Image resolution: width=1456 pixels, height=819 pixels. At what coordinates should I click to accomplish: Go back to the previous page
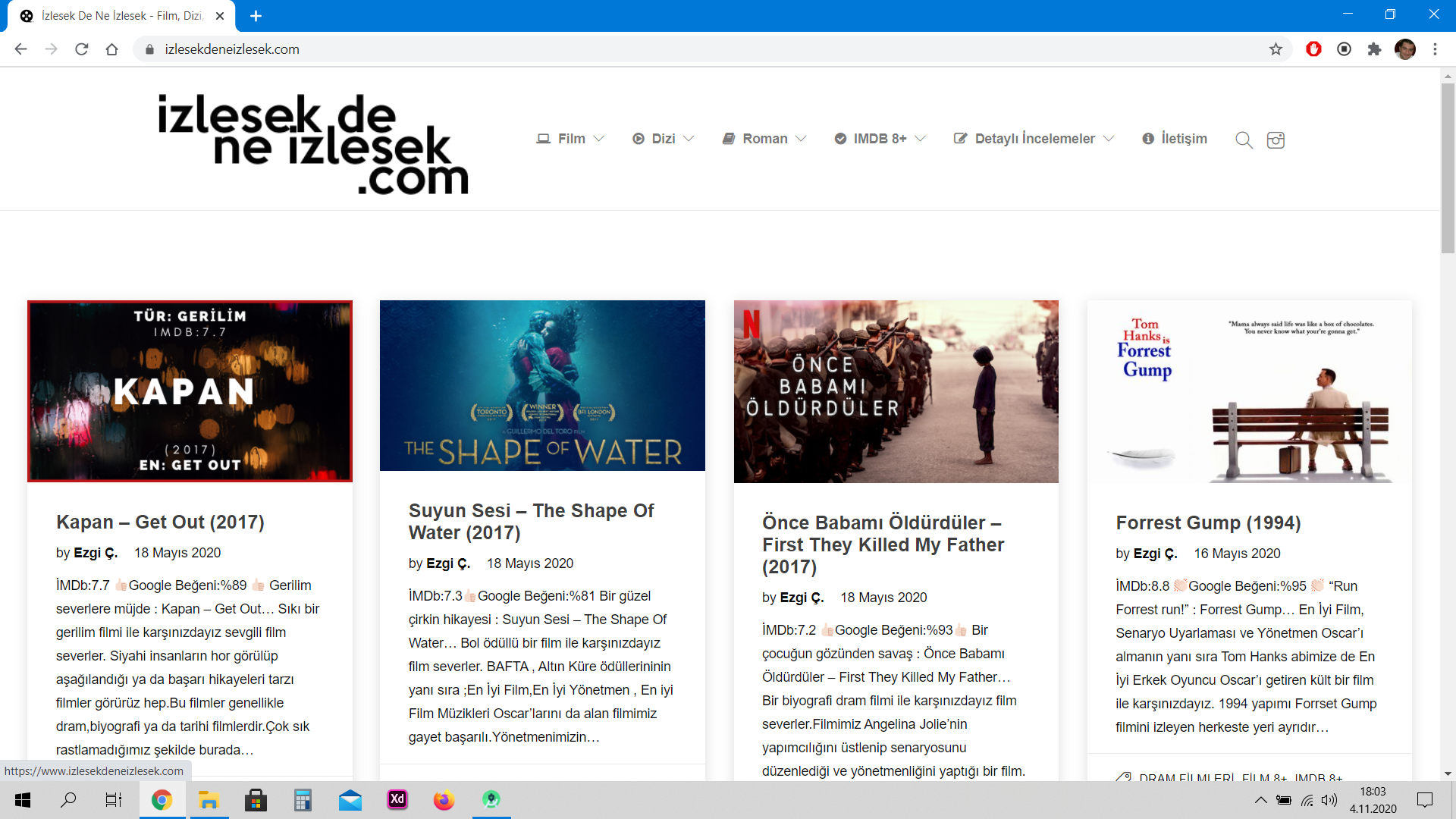21,49
